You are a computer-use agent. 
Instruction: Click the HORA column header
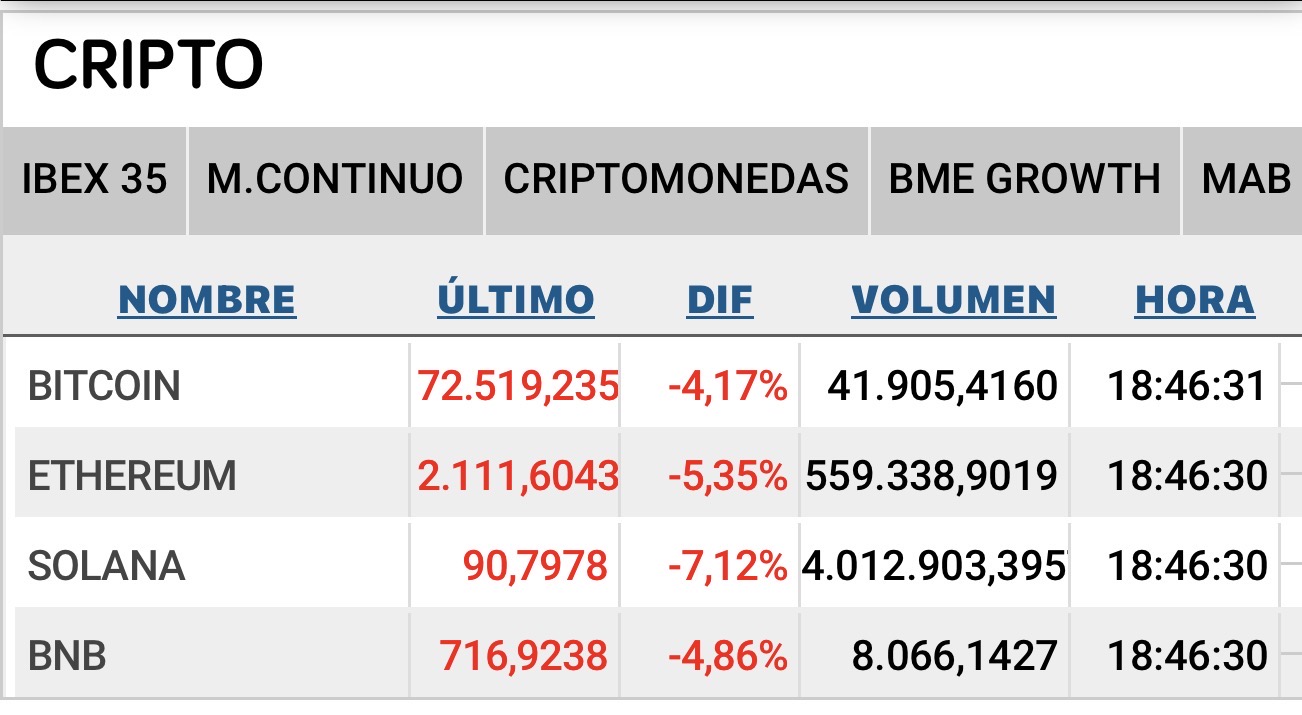click(1194, 300)
